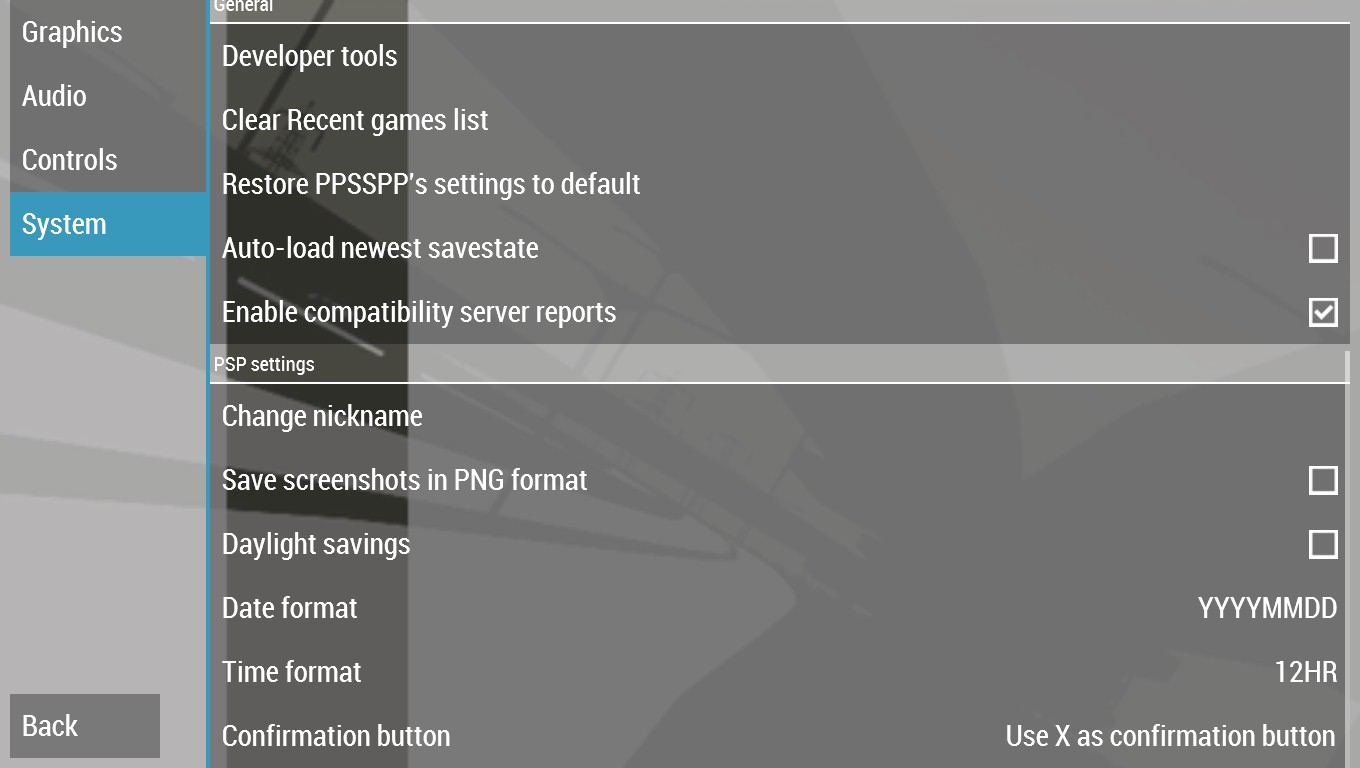
Task: Open the Date format YYYYMMDD selector
Action: [x=1266, y=608]
